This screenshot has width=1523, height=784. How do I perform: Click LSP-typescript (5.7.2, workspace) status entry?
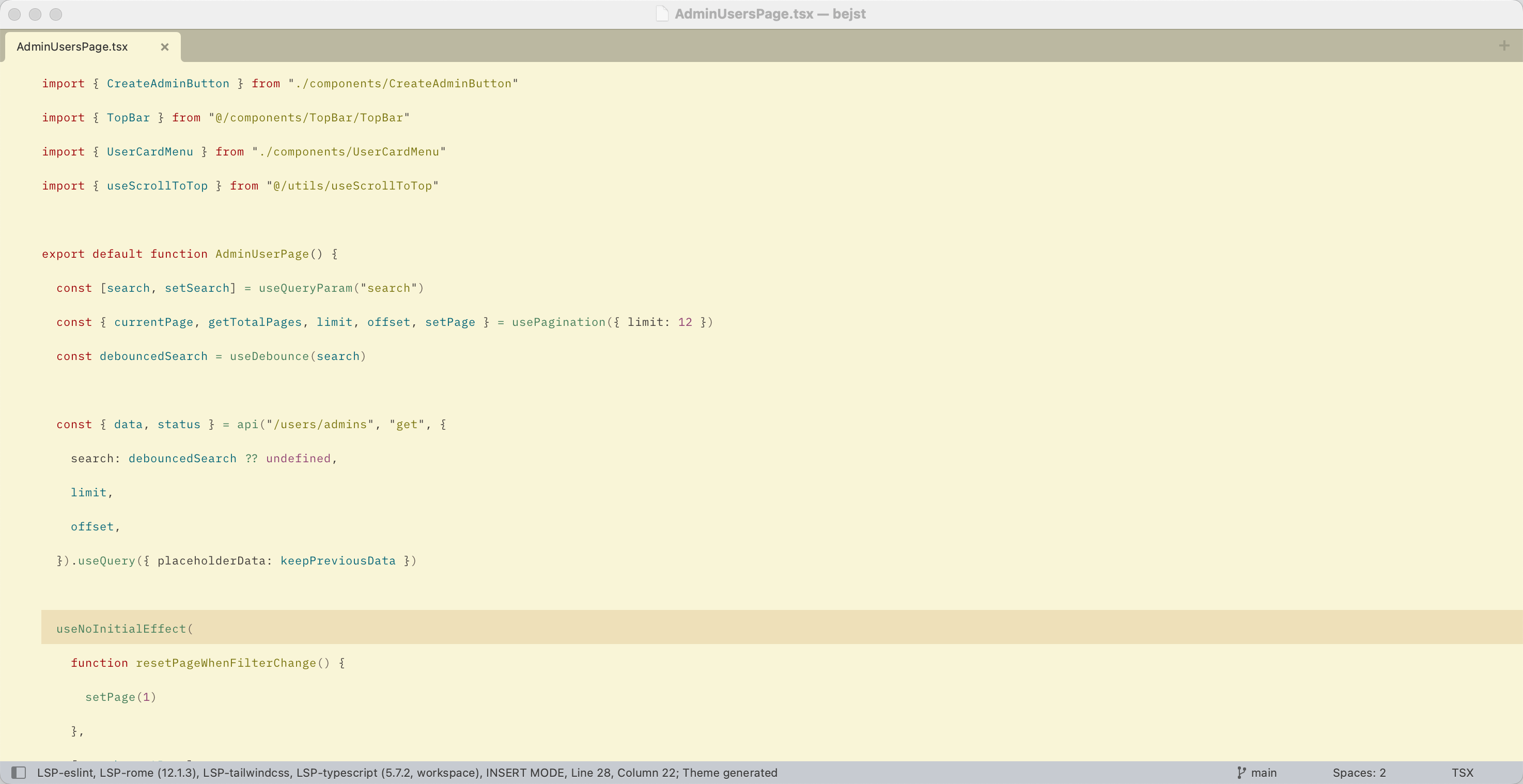coord(387,772)
